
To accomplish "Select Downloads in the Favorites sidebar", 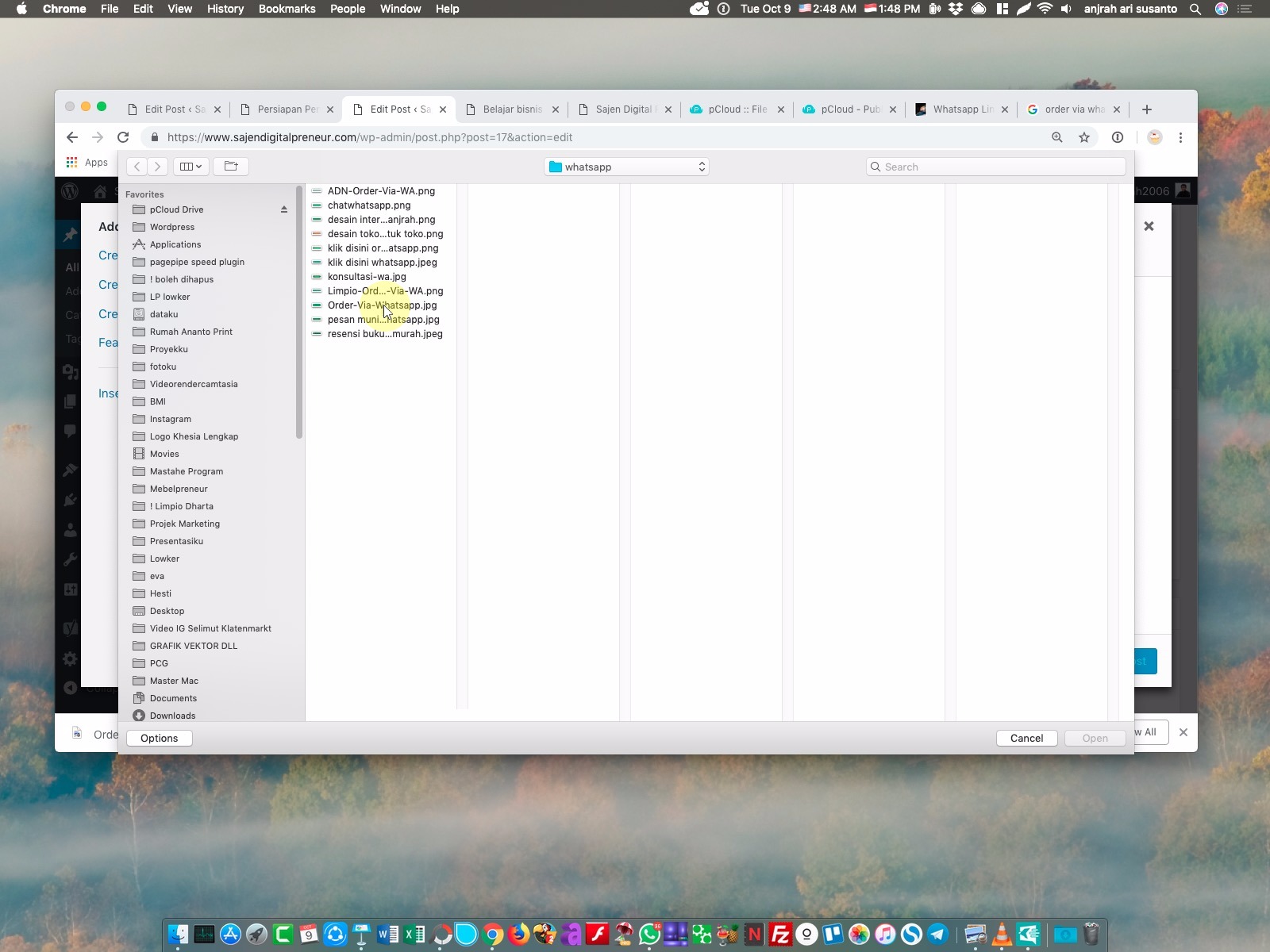I will pyautogui.click(x=172, y=716).
